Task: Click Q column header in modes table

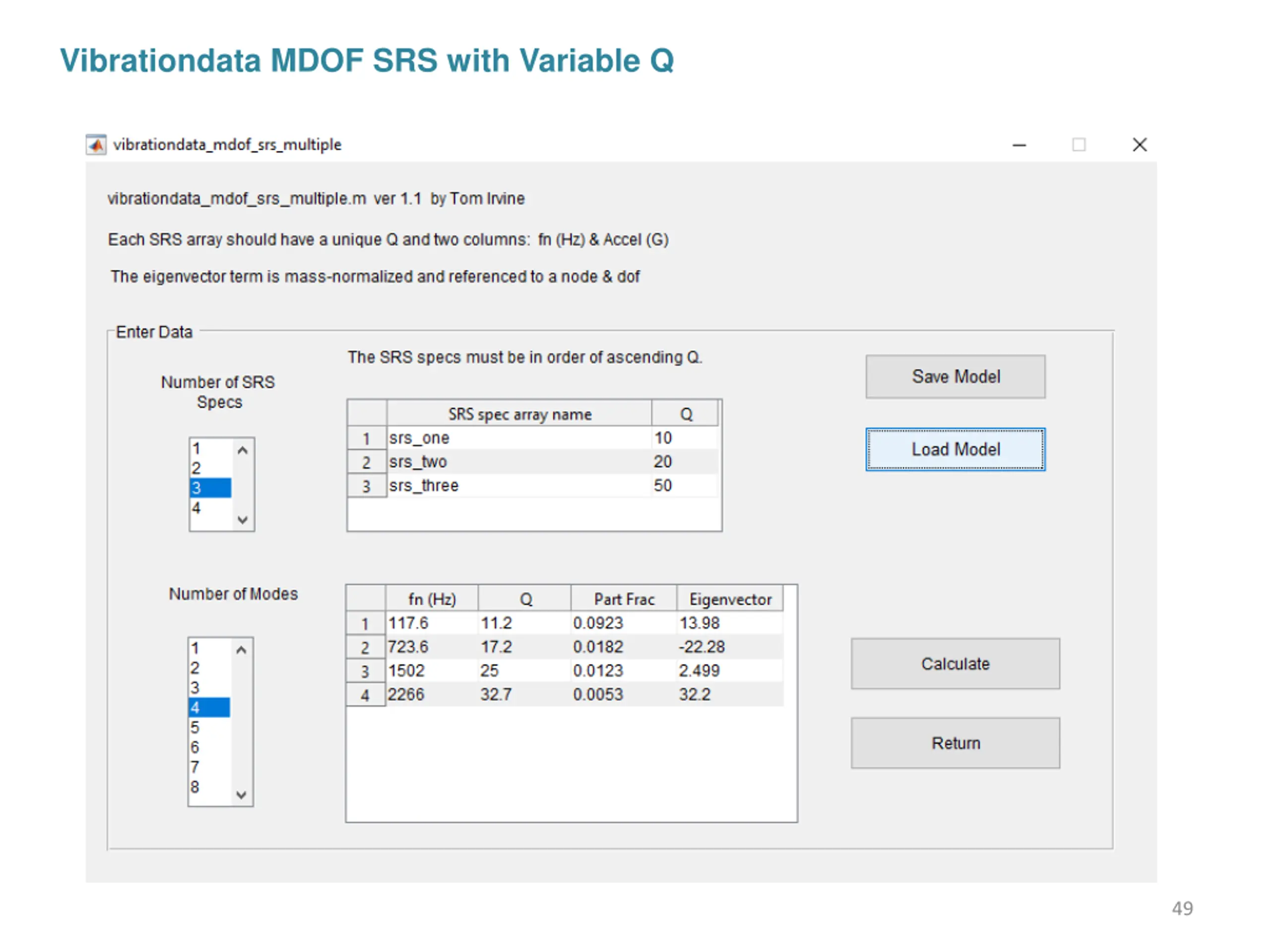Action: click(x=525, y=599)
